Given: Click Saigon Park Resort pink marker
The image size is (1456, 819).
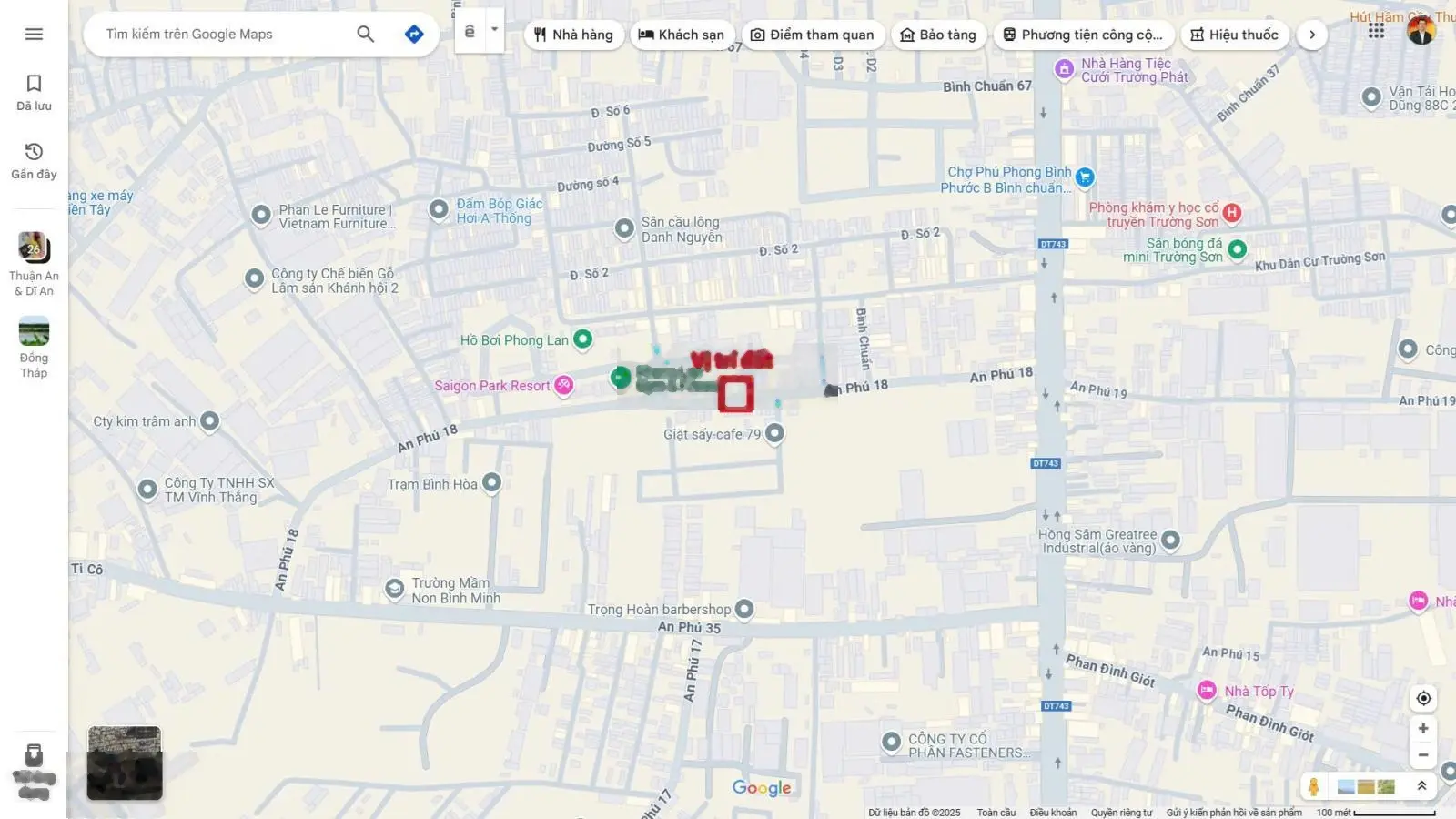Looking at the screenshot, I should point(564,385).
